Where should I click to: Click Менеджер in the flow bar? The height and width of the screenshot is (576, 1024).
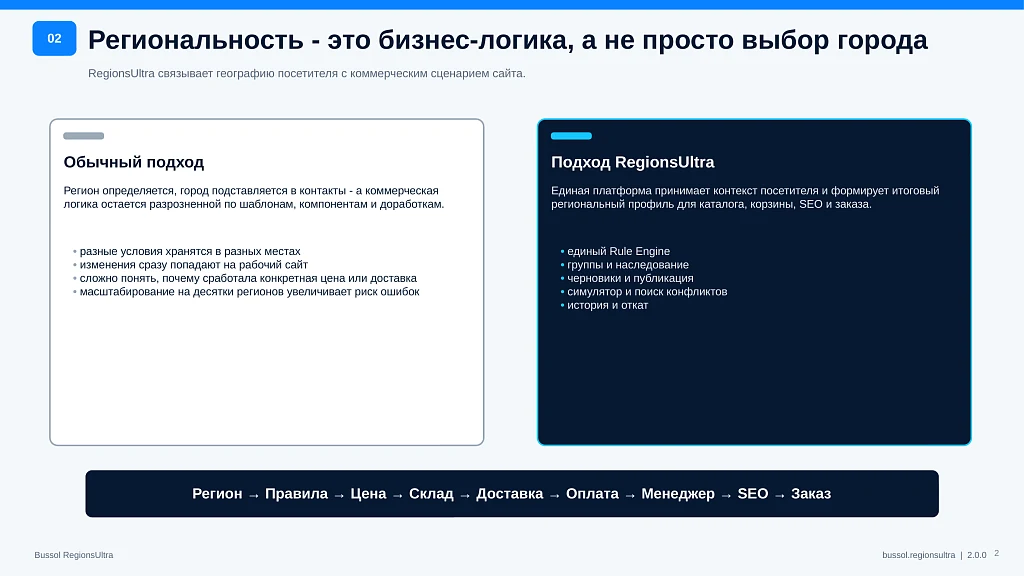(678, 494)
